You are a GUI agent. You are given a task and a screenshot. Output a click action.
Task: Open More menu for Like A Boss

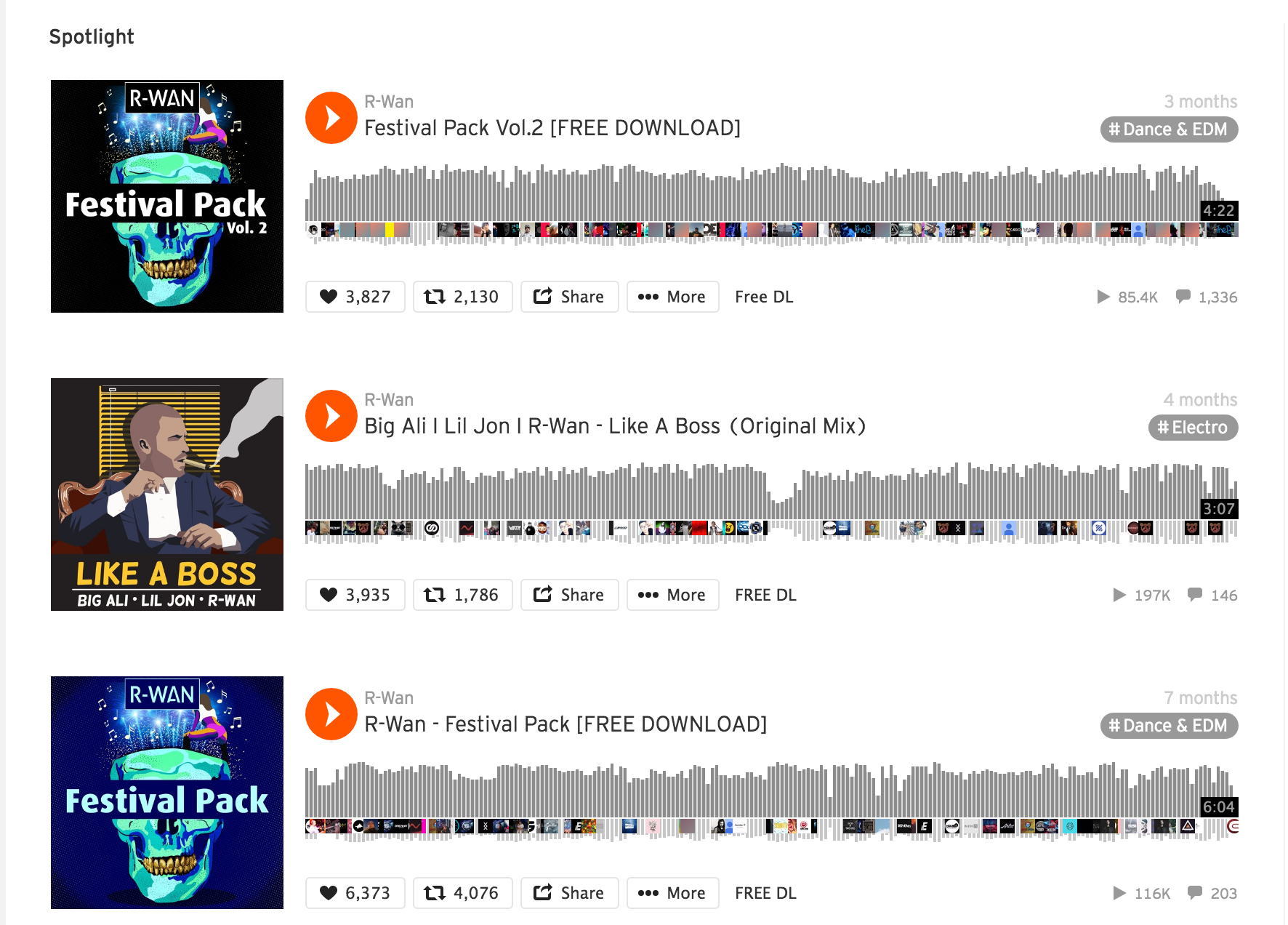(x=673, y=595)
